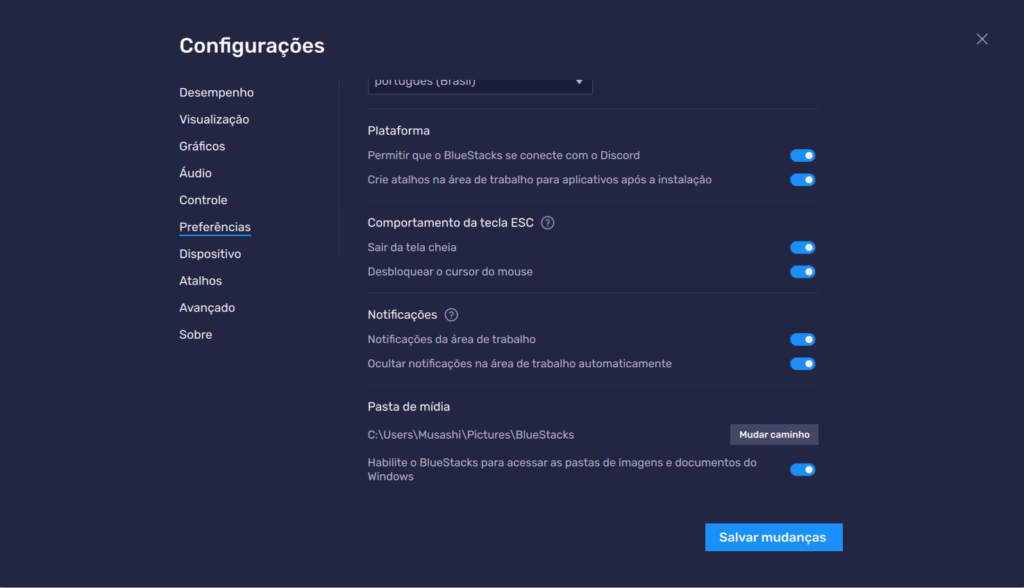Screen dimensions: 1024x588
Task: Open the Desempenho settings section
Action: [x=216, y=91]
